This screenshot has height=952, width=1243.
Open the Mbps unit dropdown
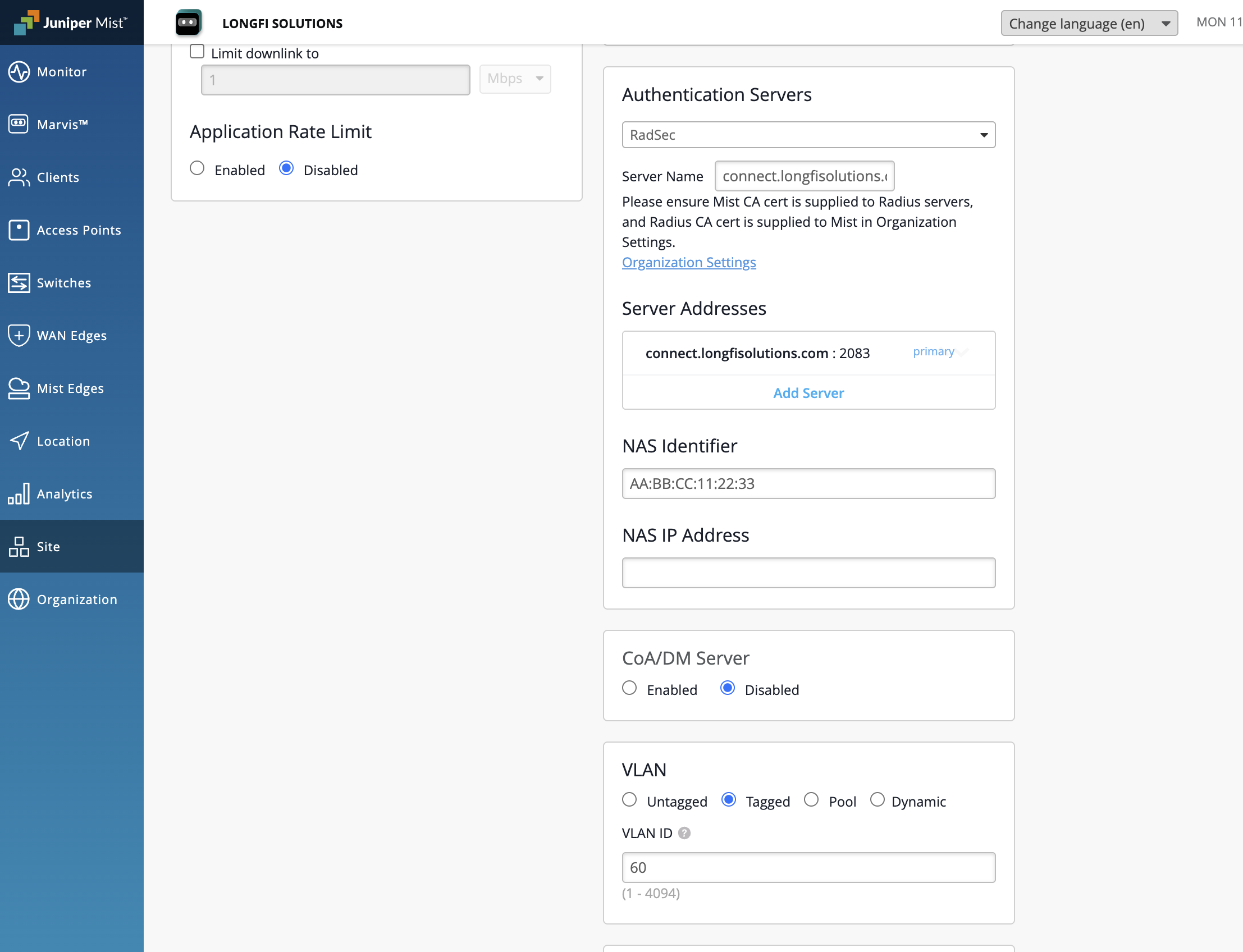515,79
